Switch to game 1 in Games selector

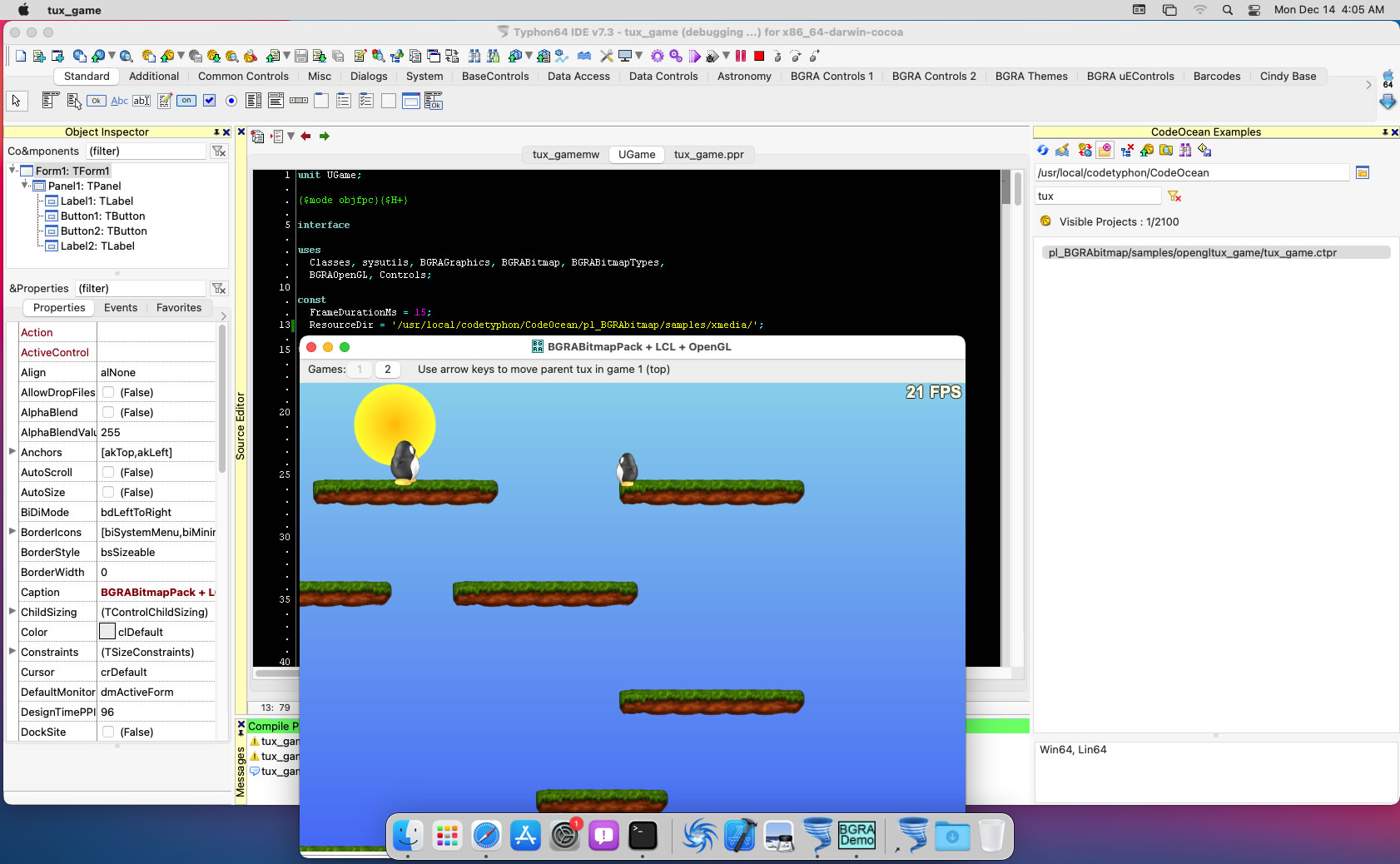click(x=360, y=370)
